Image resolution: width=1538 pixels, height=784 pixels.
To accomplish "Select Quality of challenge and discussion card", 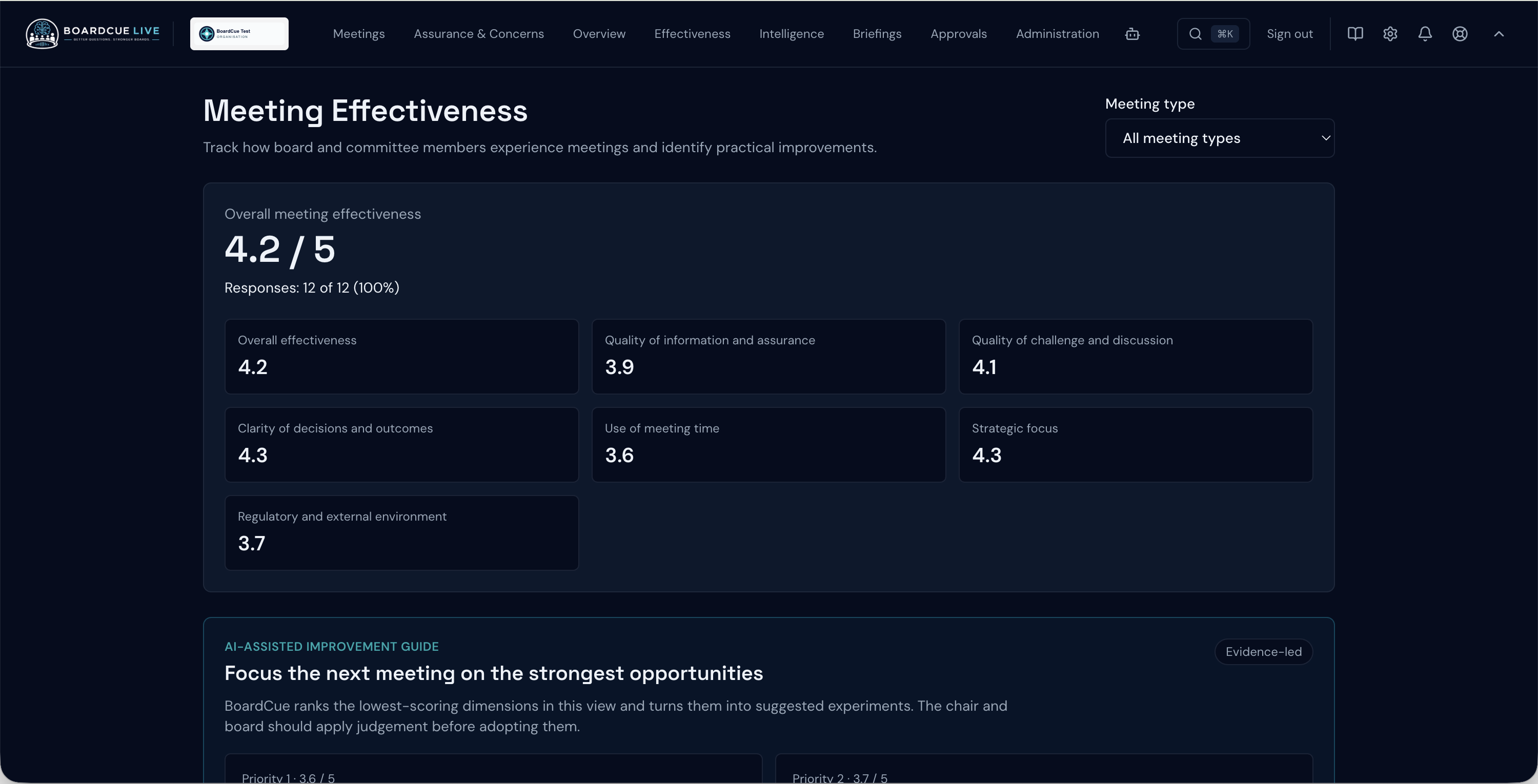I will point(1136,356).
